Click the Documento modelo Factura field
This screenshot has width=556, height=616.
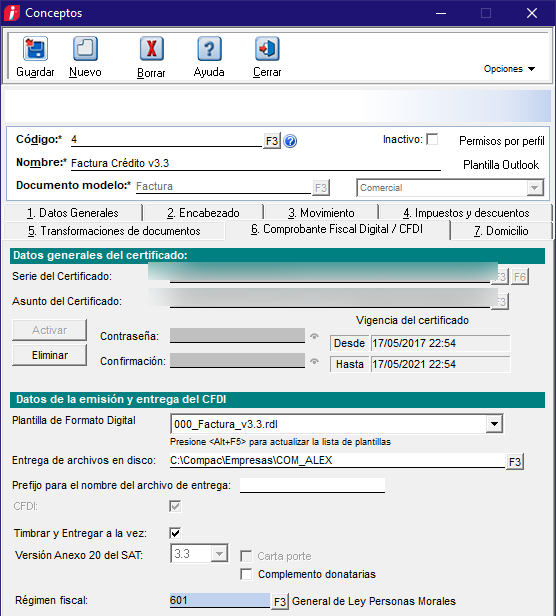(x=223, y=187)
